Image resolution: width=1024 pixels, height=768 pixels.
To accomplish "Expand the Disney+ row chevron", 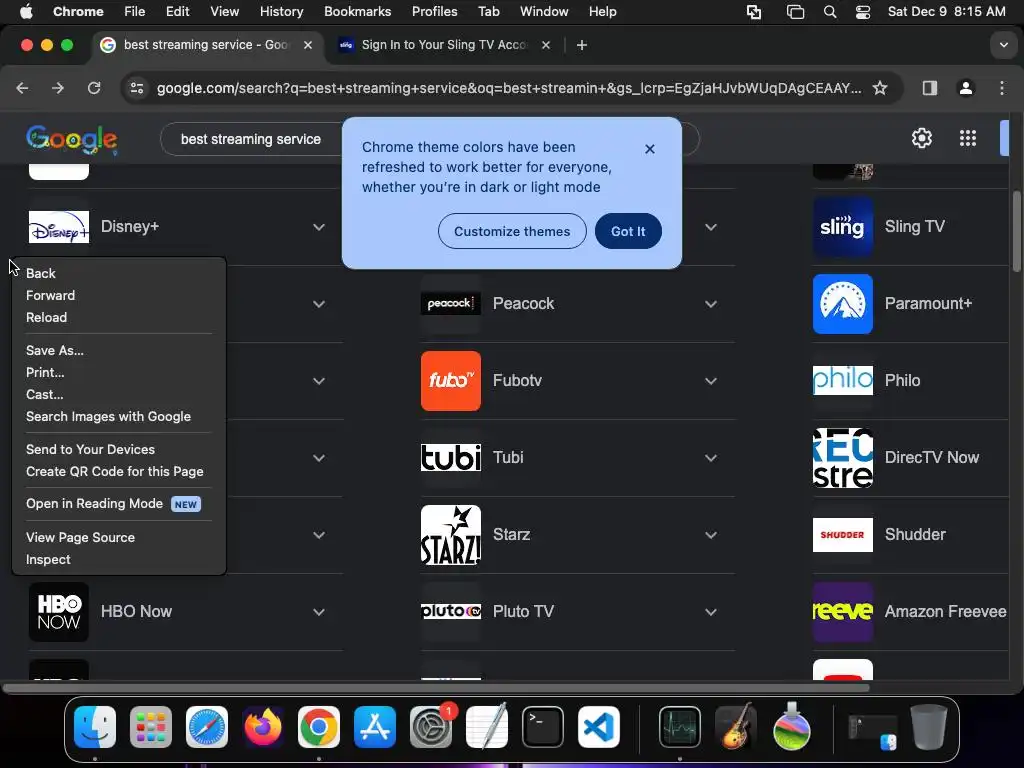I will pos(319,227).
